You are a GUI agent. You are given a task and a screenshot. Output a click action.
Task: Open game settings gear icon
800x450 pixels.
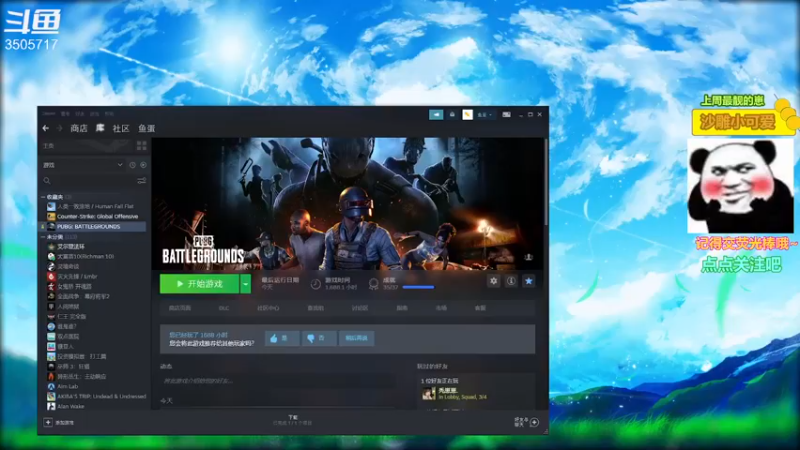pos(493,281)
